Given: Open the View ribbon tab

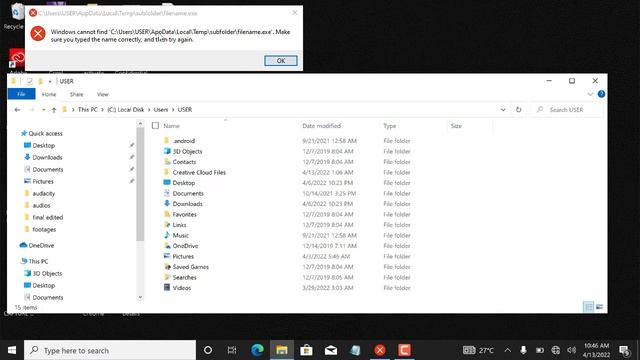Looking at the screenshot, I should pyautogui.click(x=102, y=94).
